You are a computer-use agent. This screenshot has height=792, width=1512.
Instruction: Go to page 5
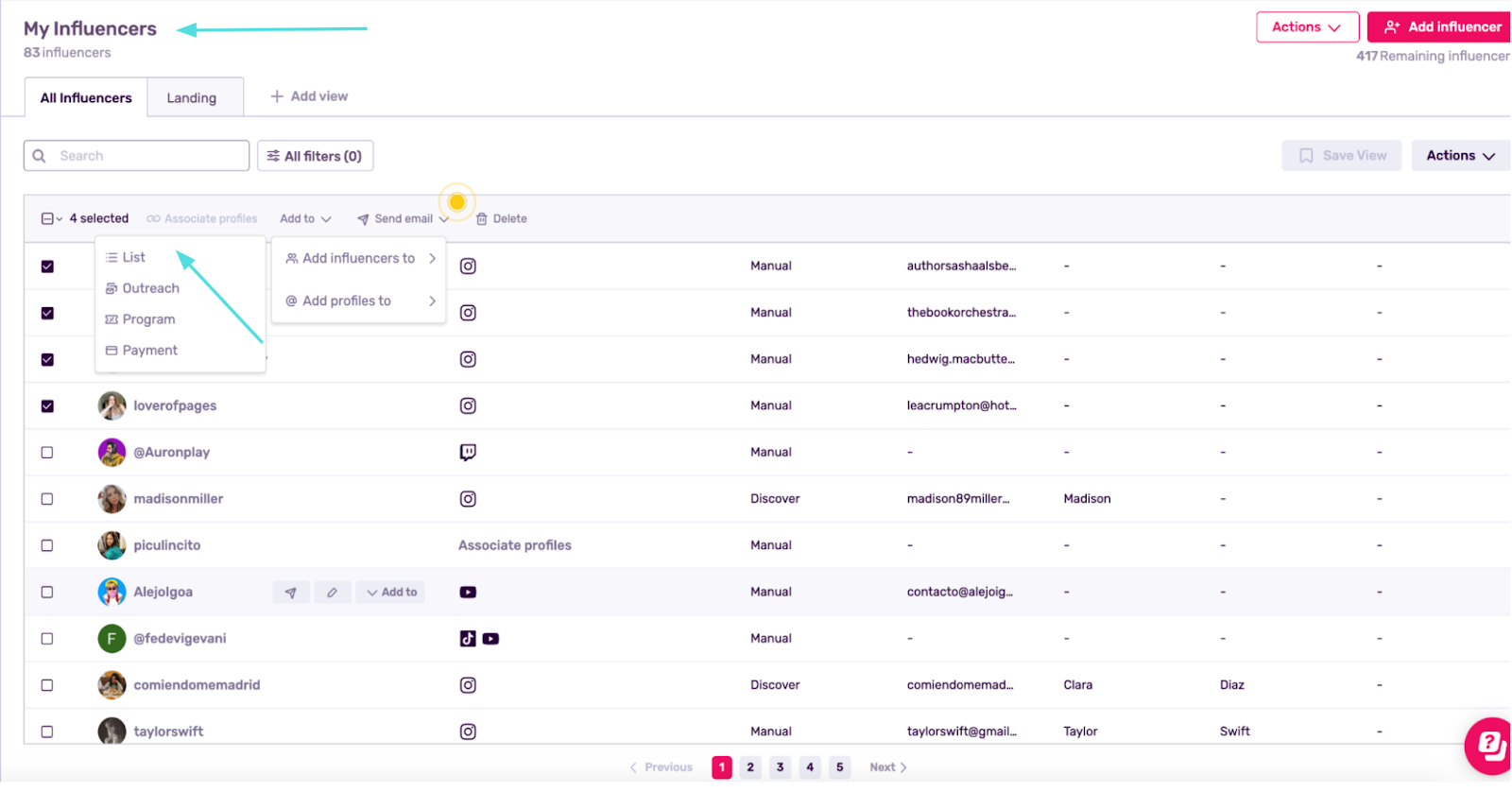pyautogui.click(x=839, y=767)
